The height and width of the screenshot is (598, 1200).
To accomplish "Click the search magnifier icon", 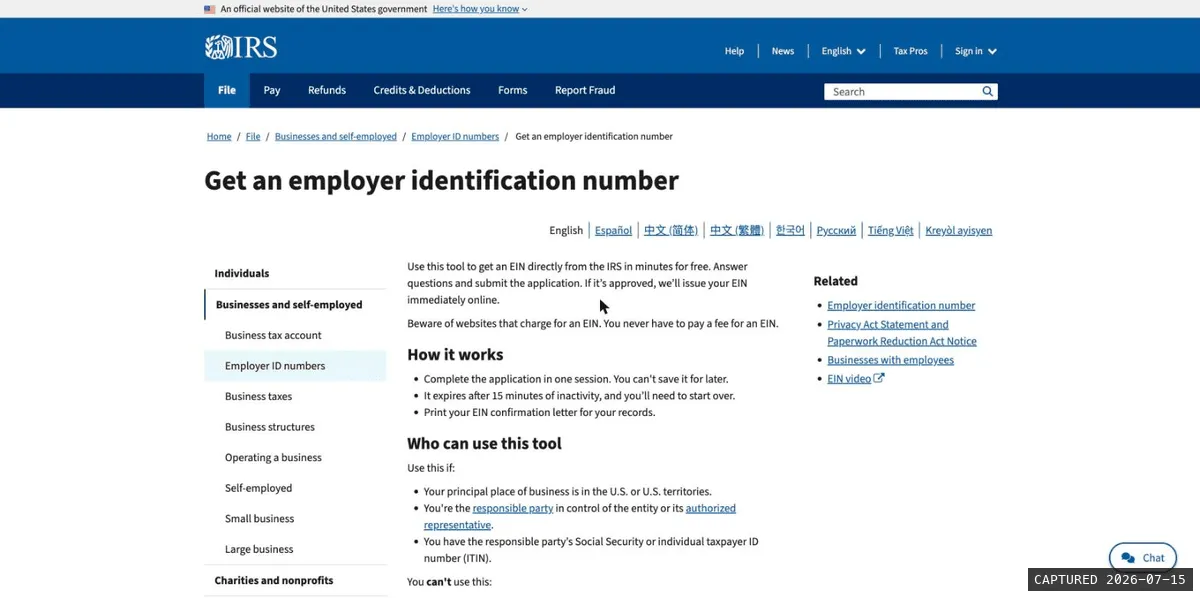I will pyautogui.click(x=988, y=91).
